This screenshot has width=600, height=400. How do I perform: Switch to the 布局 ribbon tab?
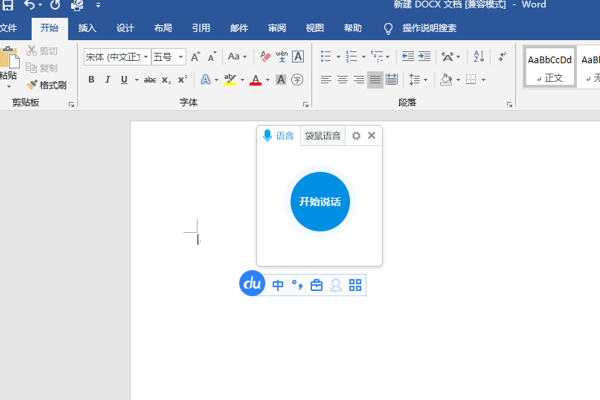(163, 28)
